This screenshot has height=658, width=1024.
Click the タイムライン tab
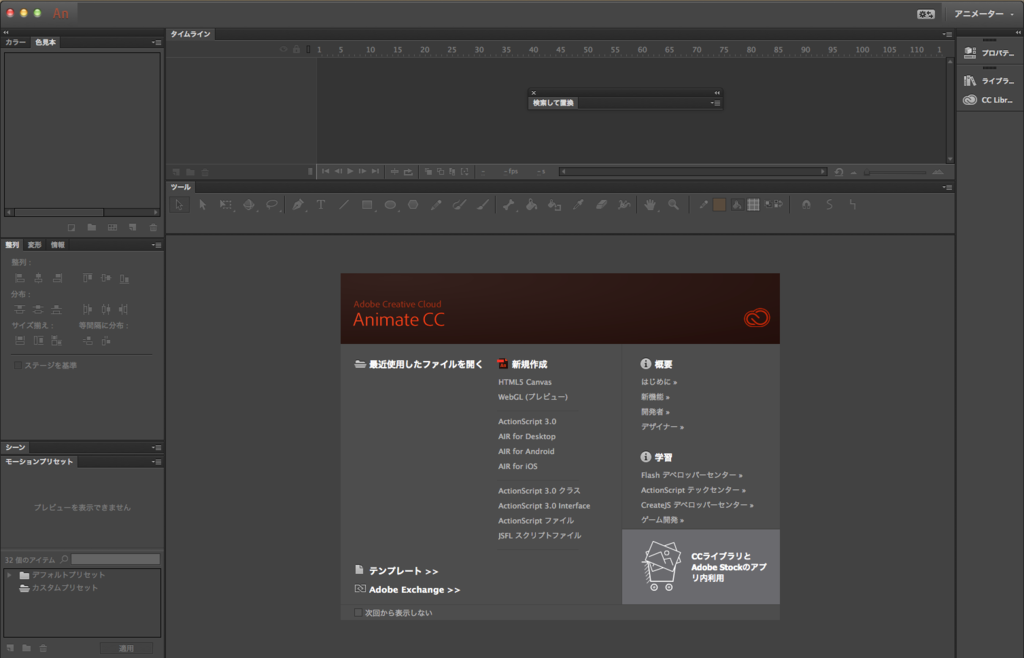[191, 34]
